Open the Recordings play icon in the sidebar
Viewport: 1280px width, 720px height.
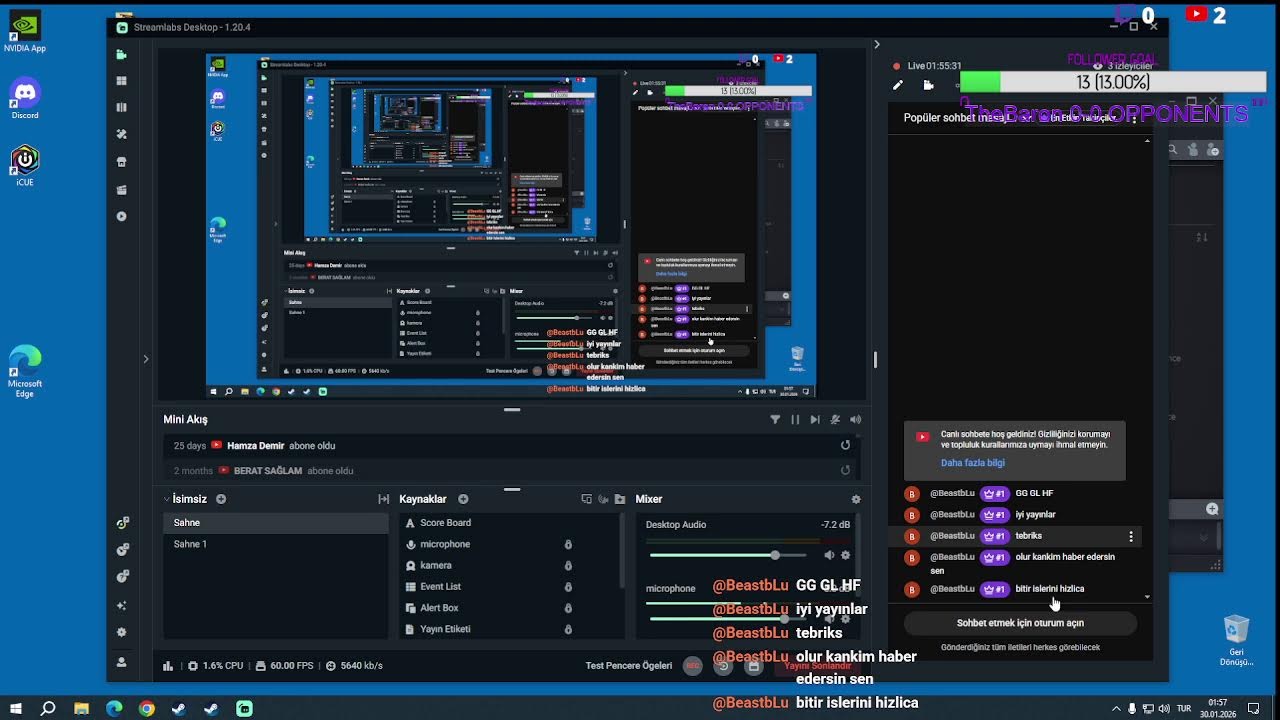click(x=122, y=216)
